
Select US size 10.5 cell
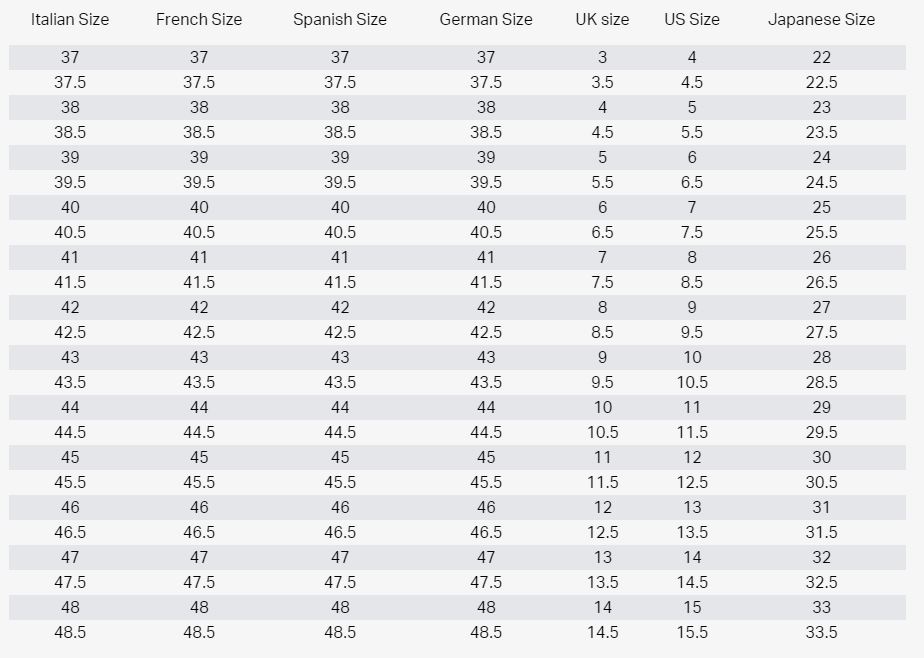pyautogui.click(x=692, y=382)
